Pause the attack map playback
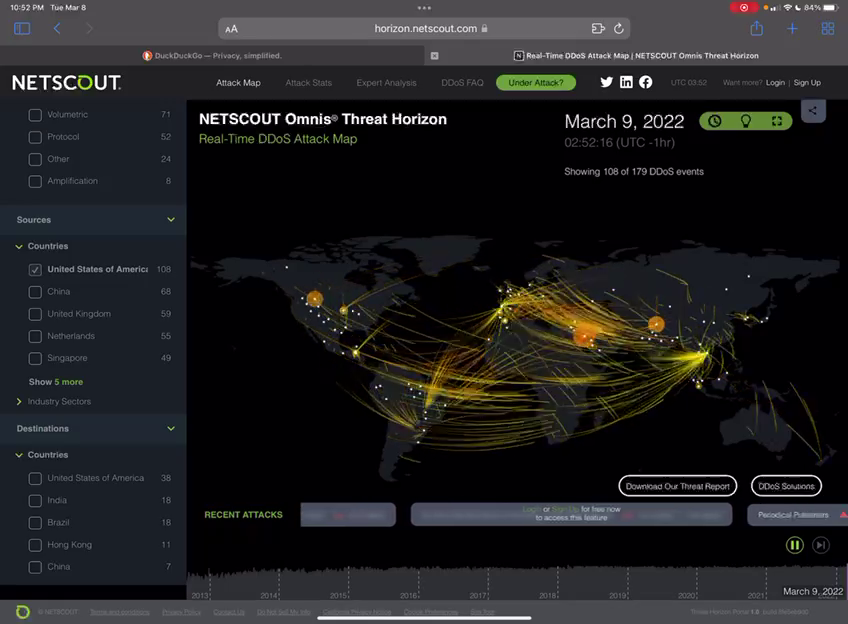 [x=794, y=545]
